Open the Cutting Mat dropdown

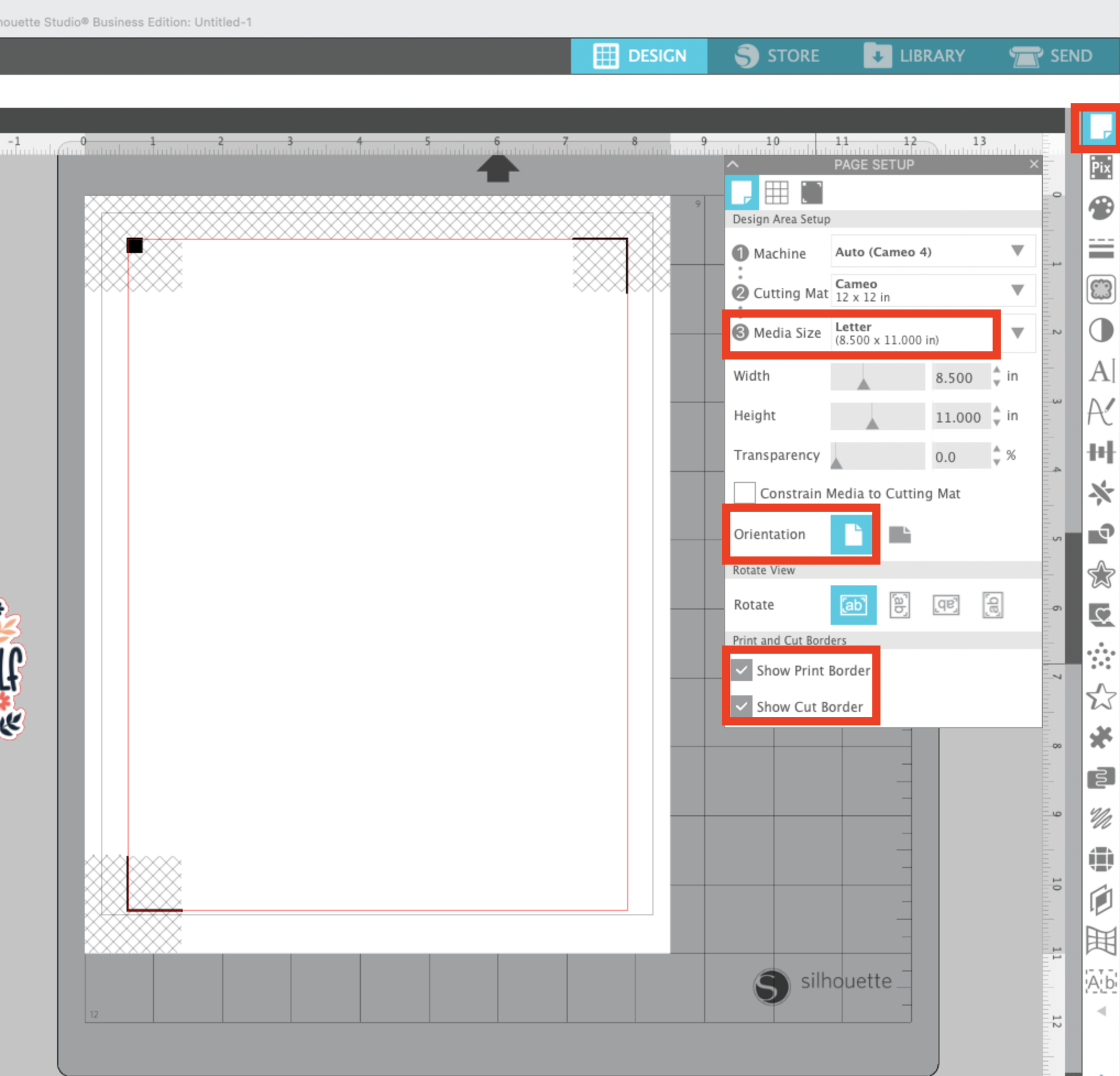point(932,290)
